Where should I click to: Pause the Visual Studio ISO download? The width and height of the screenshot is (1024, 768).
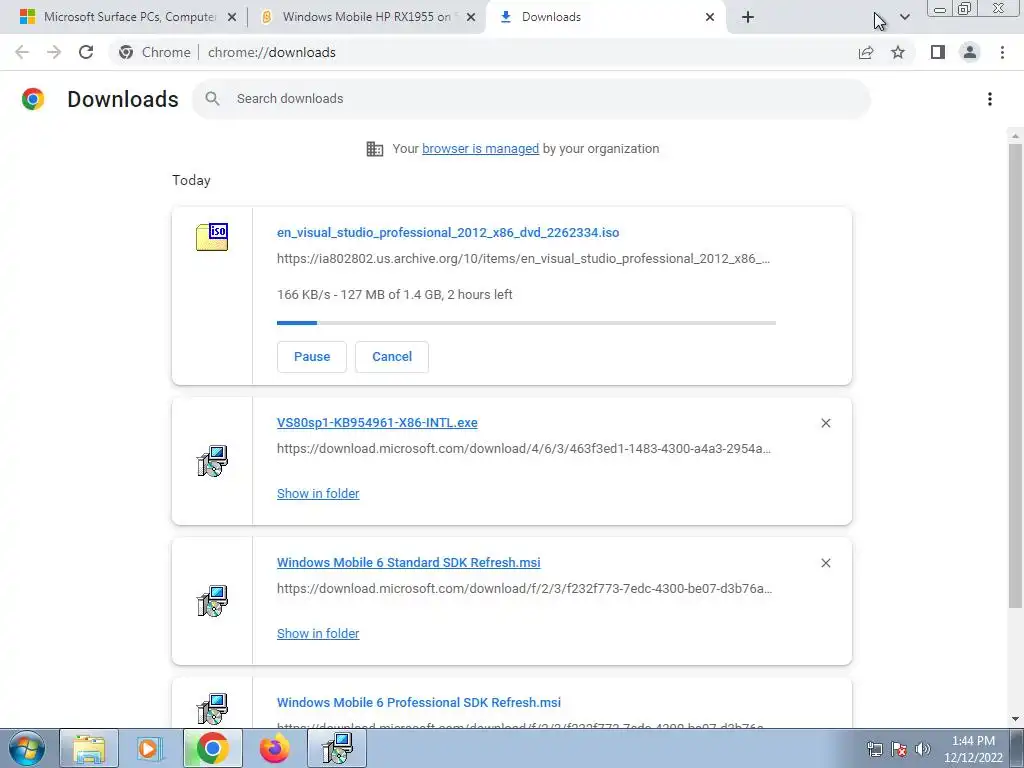point(312,357)
